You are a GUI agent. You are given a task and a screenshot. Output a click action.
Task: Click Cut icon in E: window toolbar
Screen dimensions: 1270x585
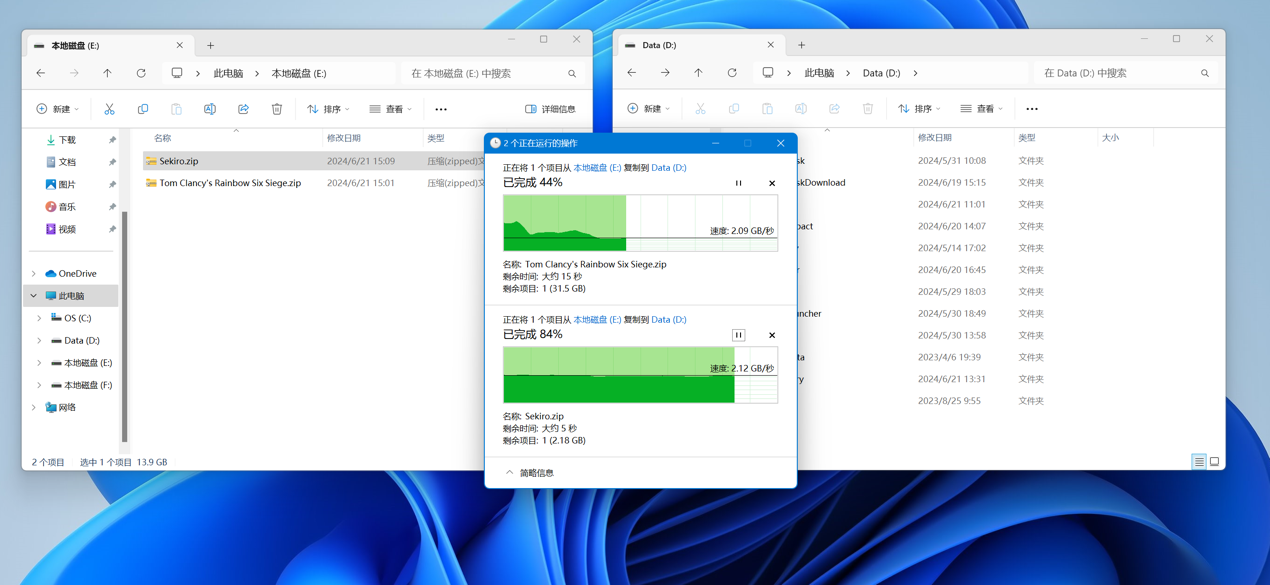pos(109,109)
